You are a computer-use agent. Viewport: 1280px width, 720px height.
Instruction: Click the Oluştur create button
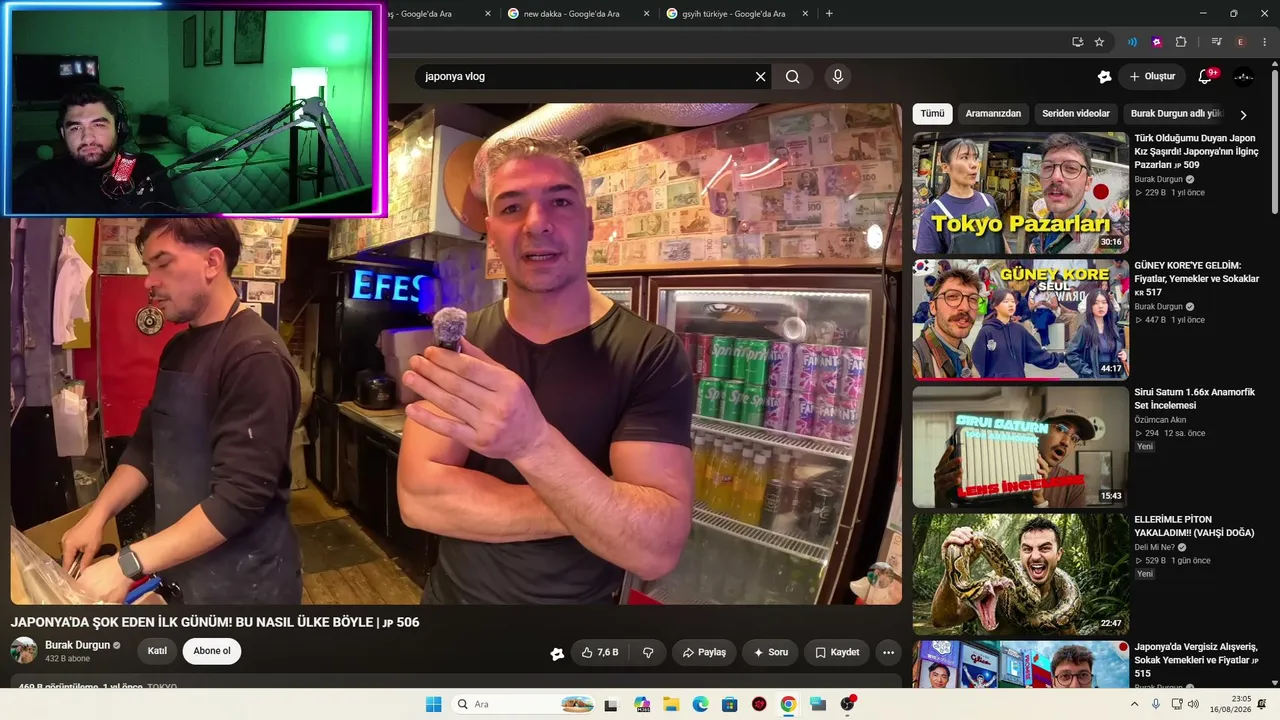coord(1152,77)
